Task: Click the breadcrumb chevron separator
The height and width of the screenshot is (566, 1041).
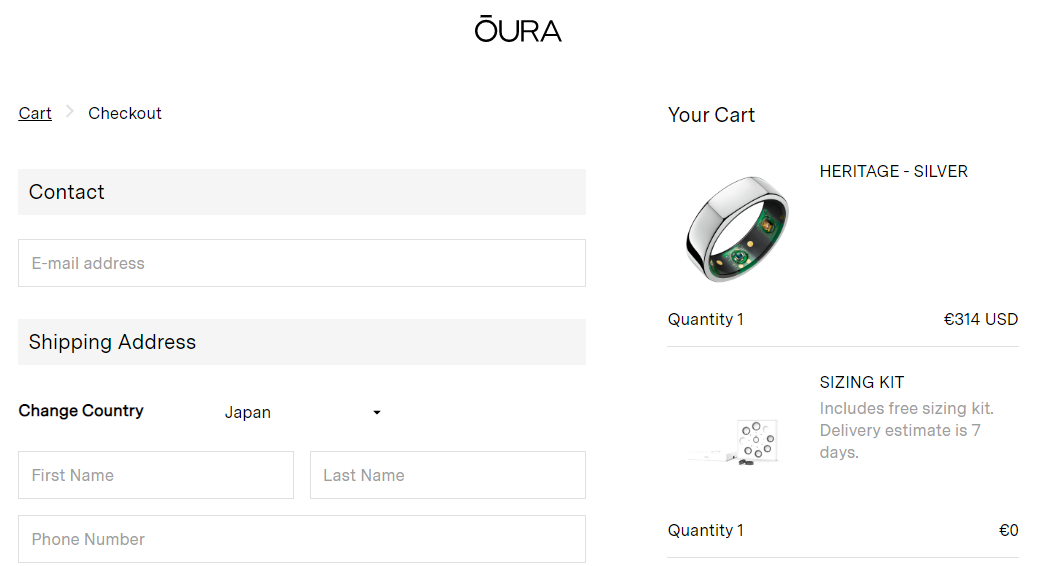Action: click(70, 112)
